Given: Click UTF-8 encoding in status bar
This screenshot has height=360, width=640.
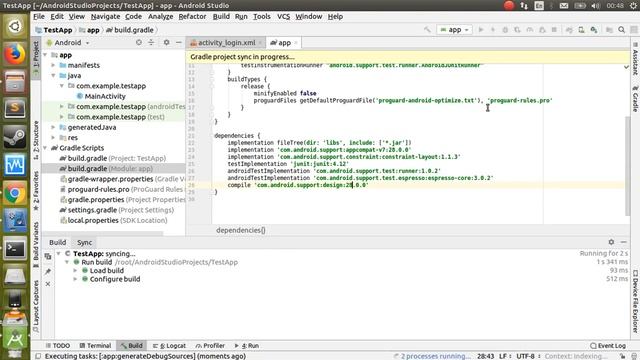Looking at the screenshot, I should coord(528,356).
